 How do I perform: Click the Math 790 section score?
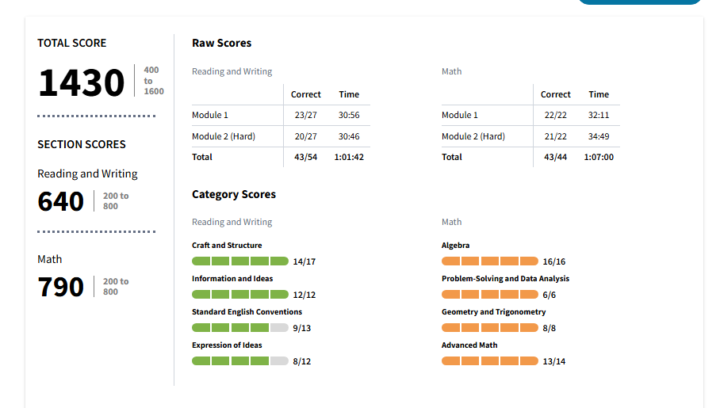pos(61,287)
